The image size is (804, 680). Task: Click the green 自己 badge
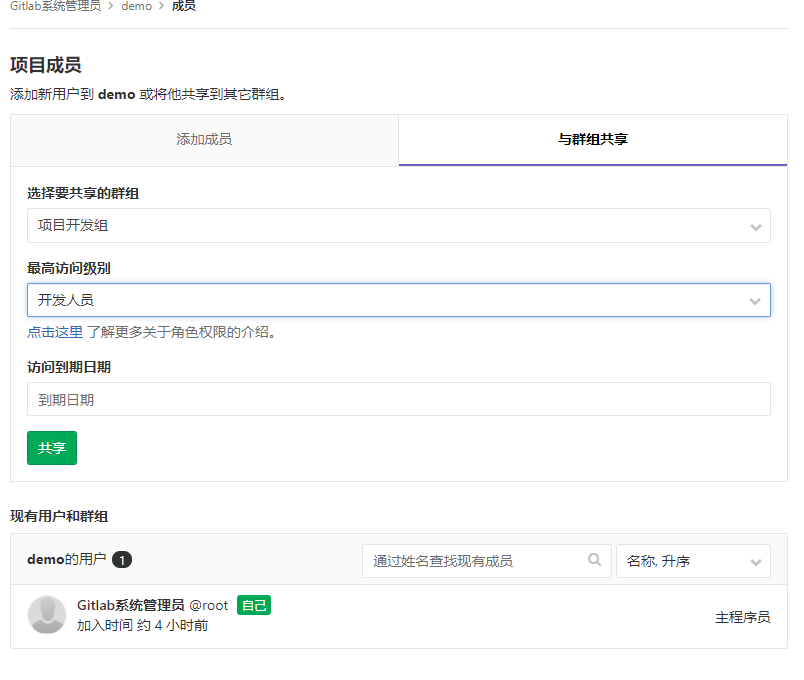pos(254,605)
